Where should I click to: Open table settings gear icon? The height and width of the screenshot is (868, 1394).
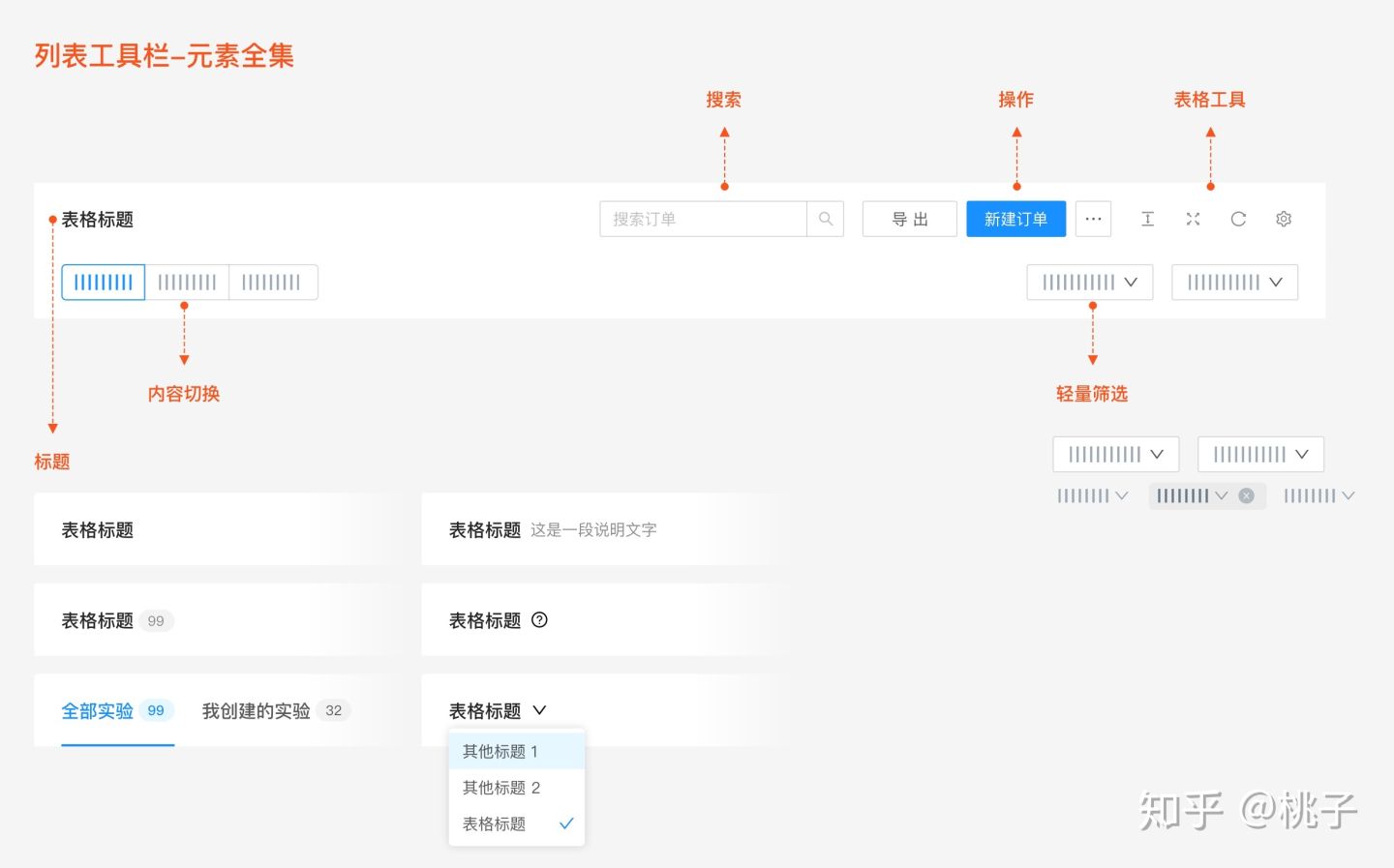[1284, 219]
